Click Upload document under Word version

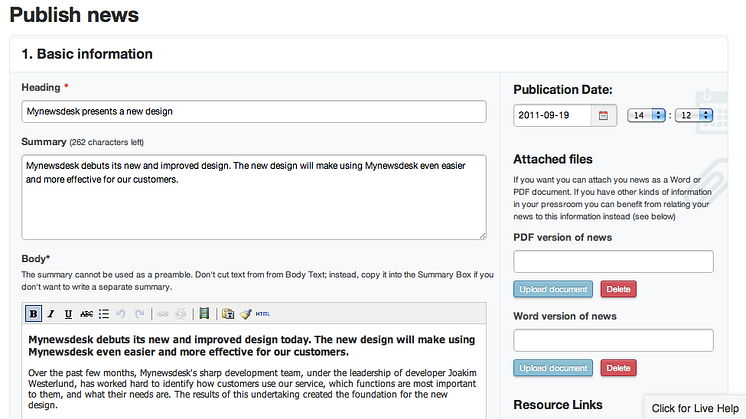553,368
